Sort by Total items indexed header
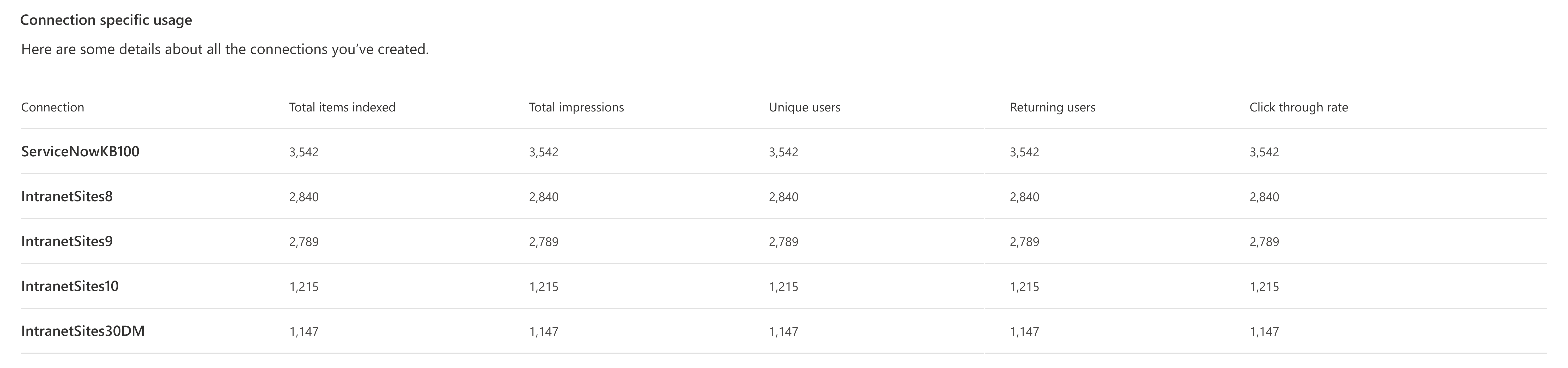Viewport: 1568px width, 368px height. point(342,107)
